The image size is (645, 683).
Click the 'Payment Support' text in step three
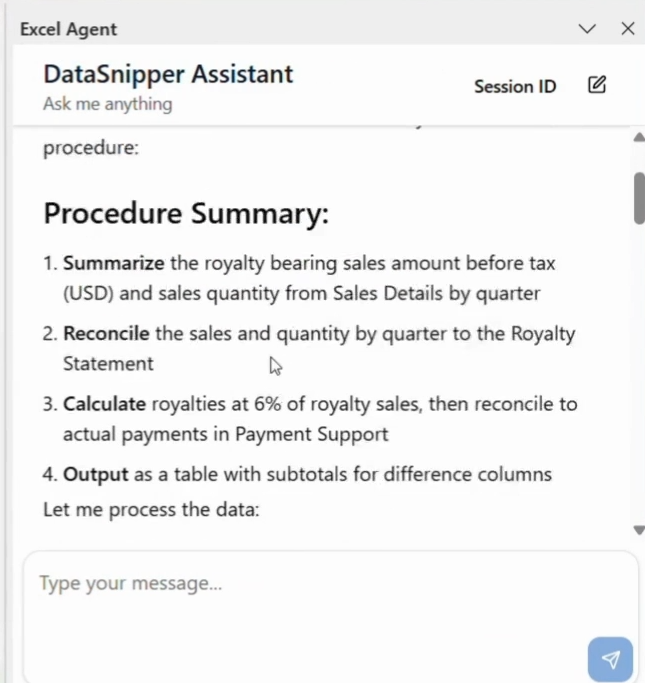(325, 434)
